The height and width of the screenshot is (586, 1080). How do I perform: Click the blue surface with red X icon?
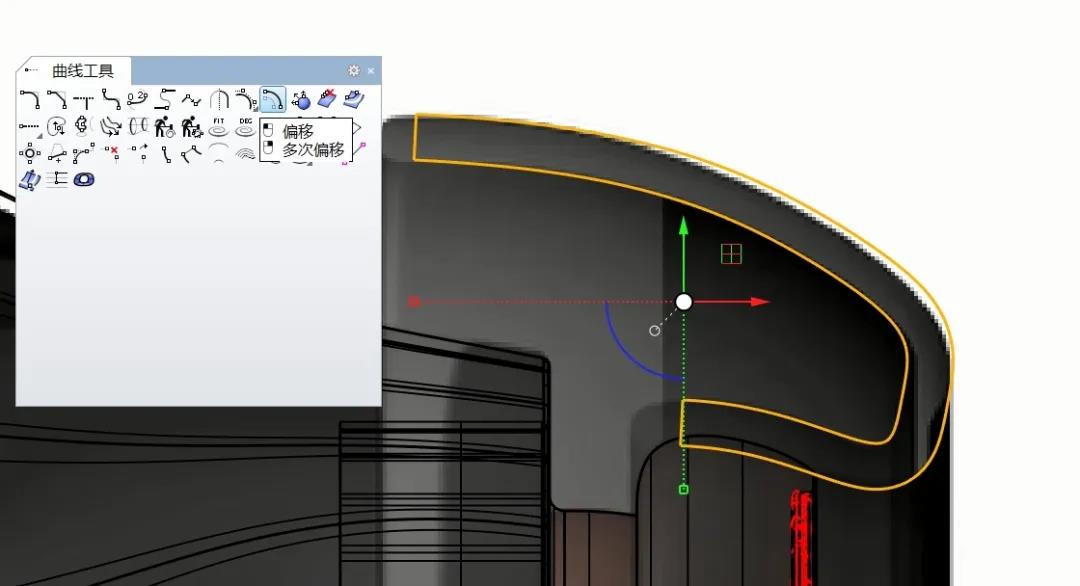pos(326,100)
